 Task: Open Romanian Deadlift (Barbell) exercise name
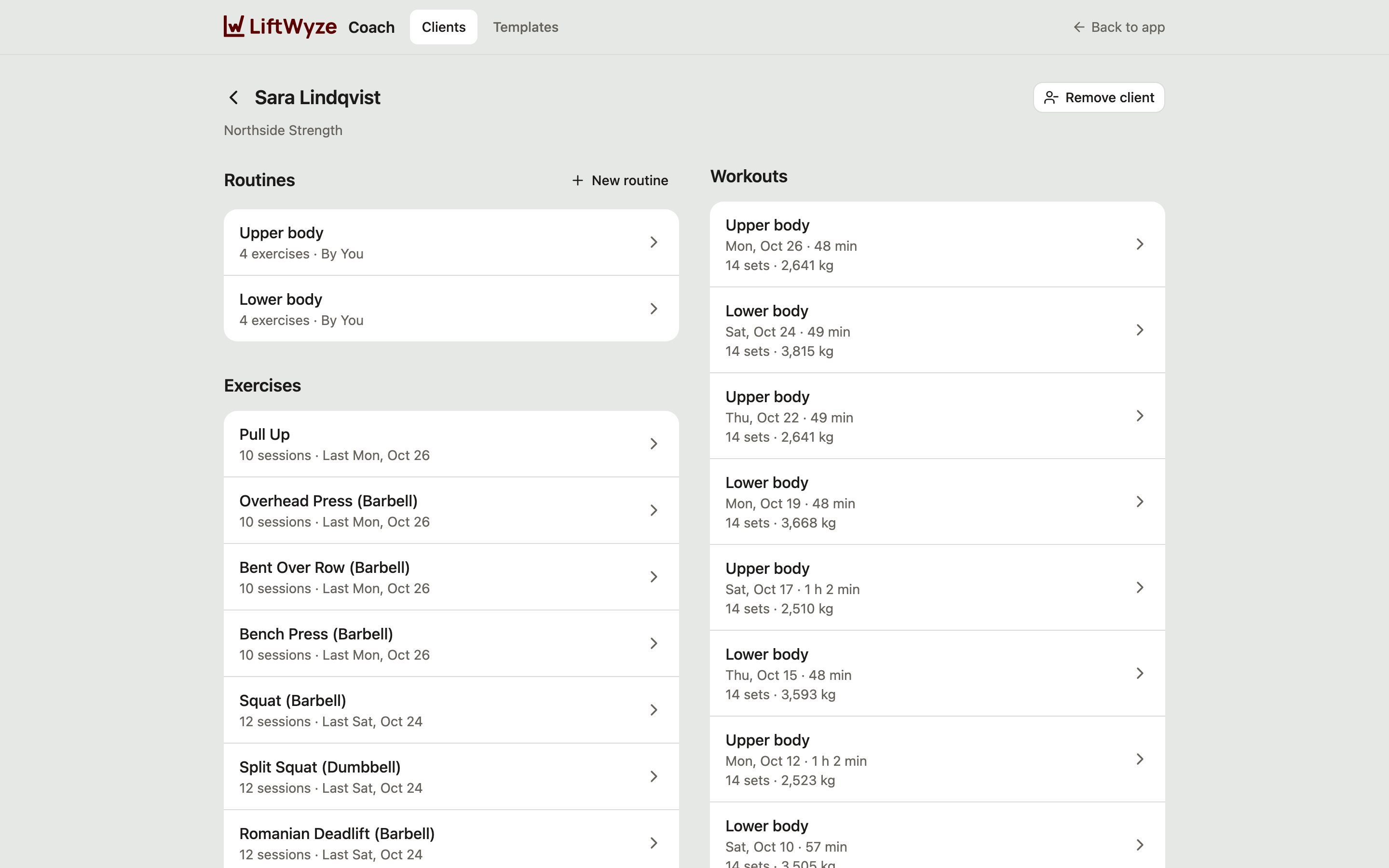[337, 834]
